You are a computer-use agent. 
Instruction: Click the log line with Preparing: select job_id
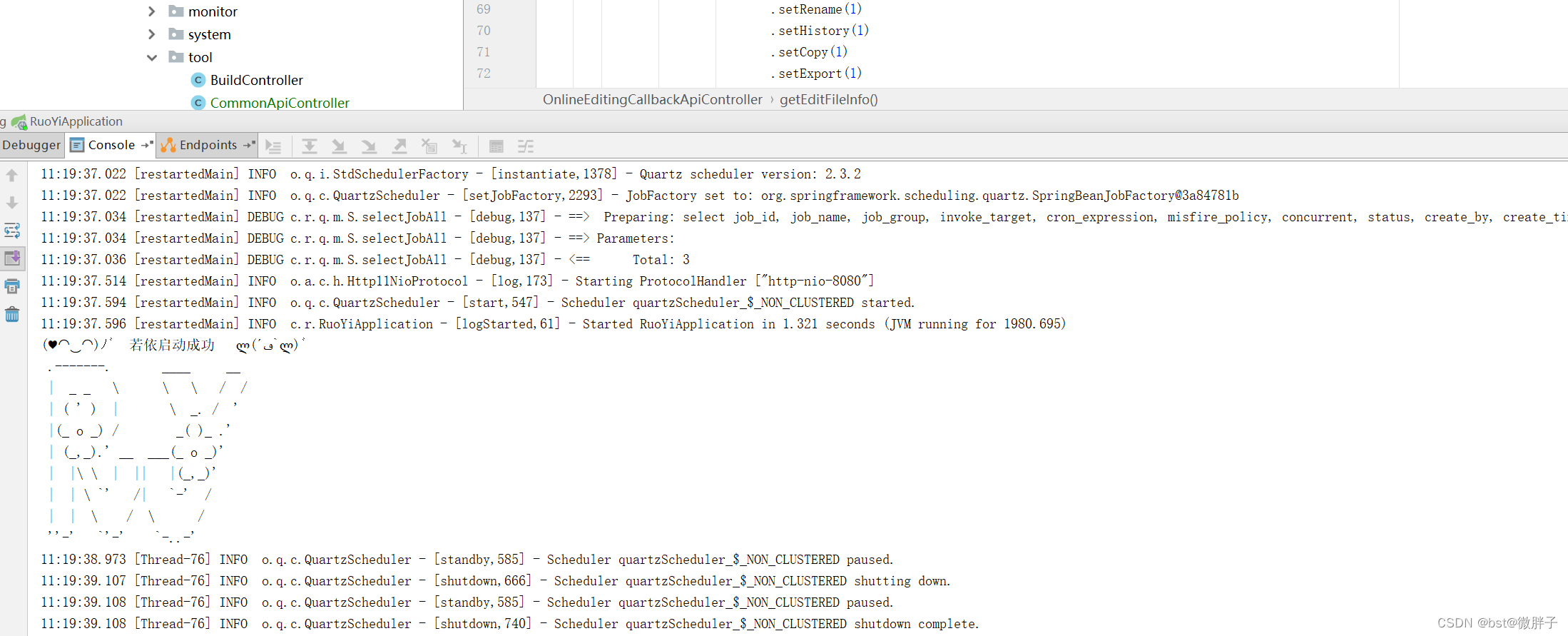(804, 217)
